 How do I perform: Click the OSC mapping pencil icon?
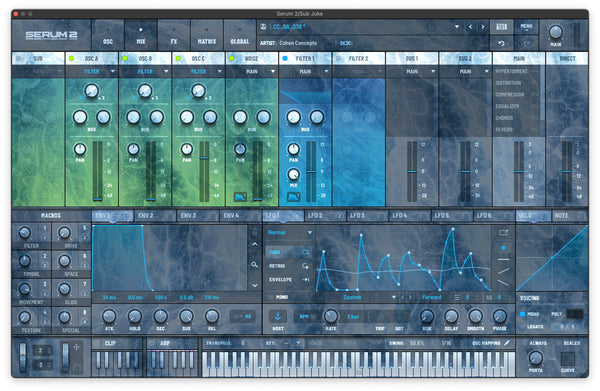507,343
